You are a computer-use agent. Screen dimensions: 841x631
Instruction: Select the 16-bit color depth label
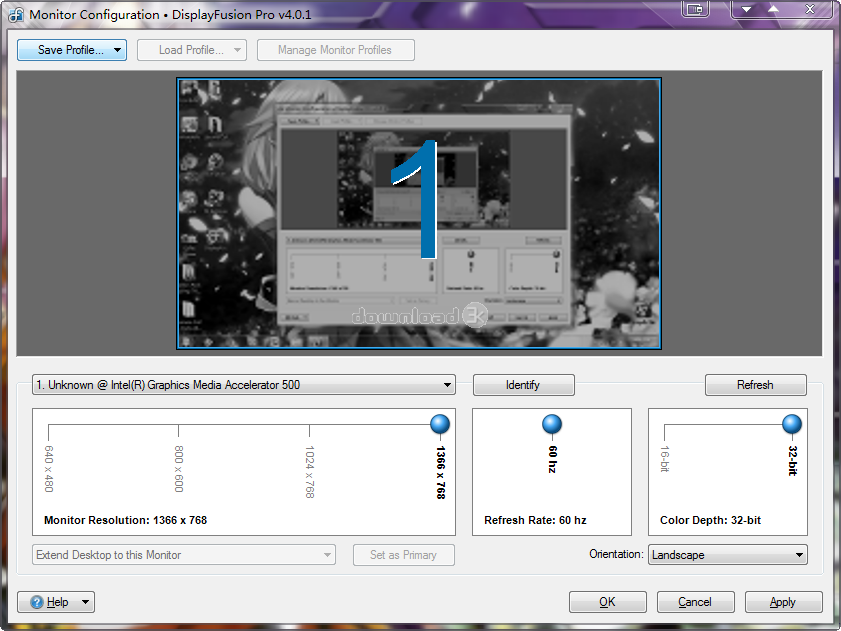pyautogui.click(x=665, y=459)
